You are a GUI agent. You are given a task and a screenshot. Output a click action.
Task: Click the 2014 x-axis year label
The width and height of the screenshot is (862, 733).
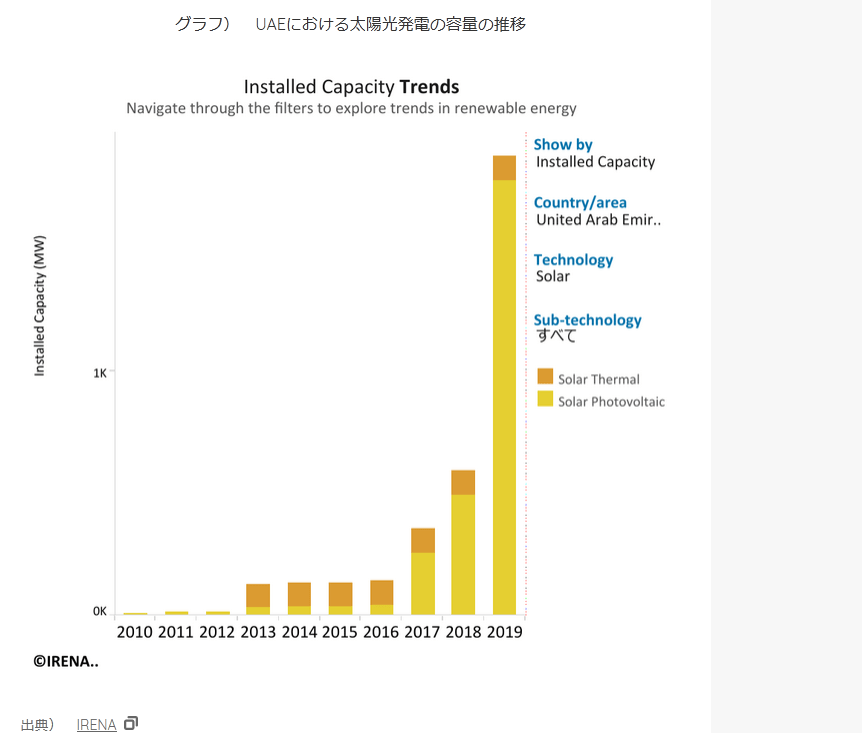pos(299,632)
